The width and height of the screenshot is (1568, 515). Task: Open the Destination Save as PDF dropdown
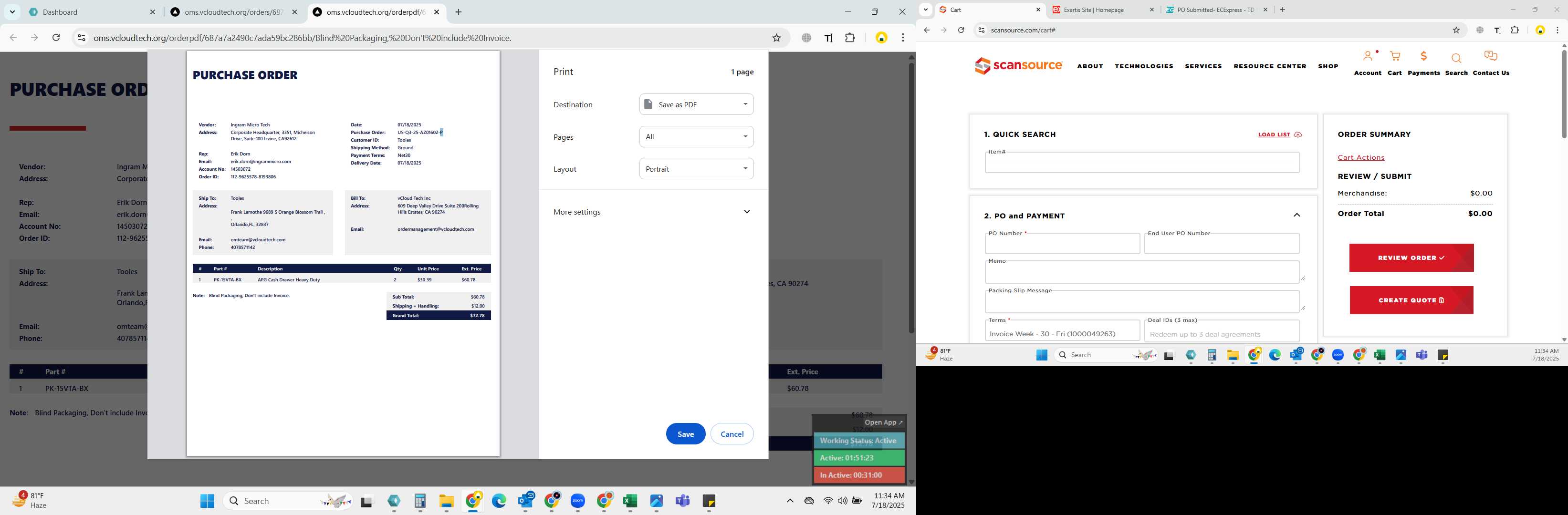(696, 104)
